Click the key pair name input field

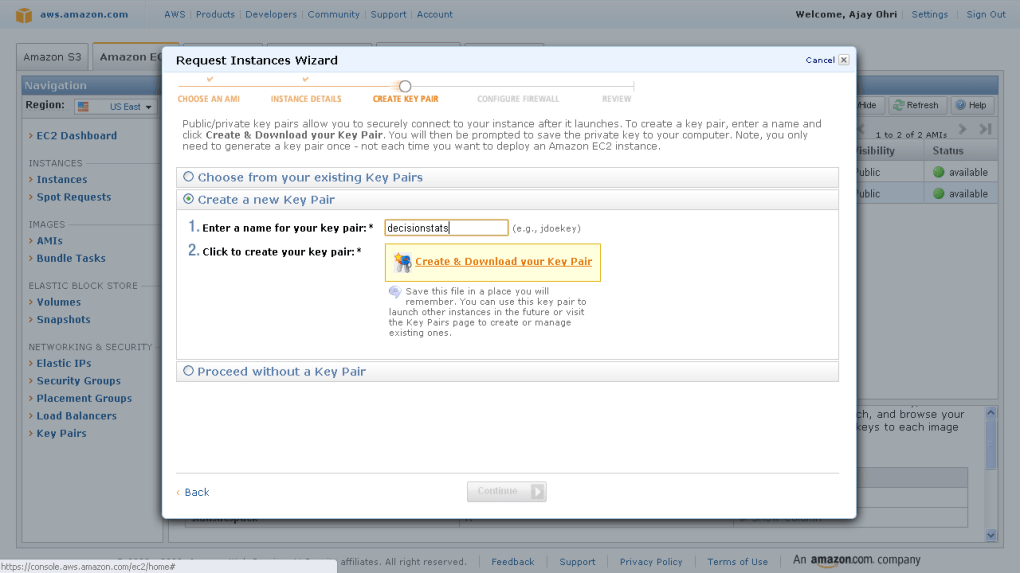[x=446, y=228]
